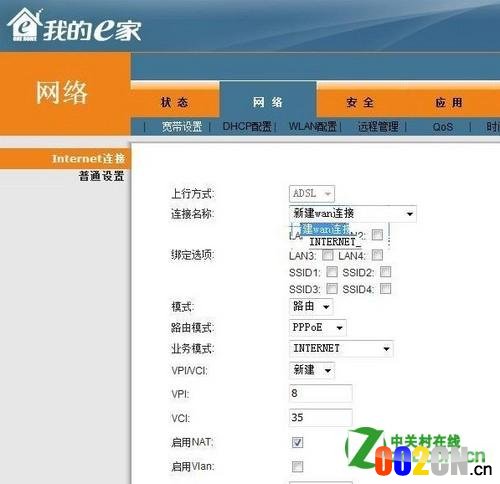Screen dimensions: 500x484
Task: Open the 应用 tab
Action: pyautogui.click(x=449, y=102)
